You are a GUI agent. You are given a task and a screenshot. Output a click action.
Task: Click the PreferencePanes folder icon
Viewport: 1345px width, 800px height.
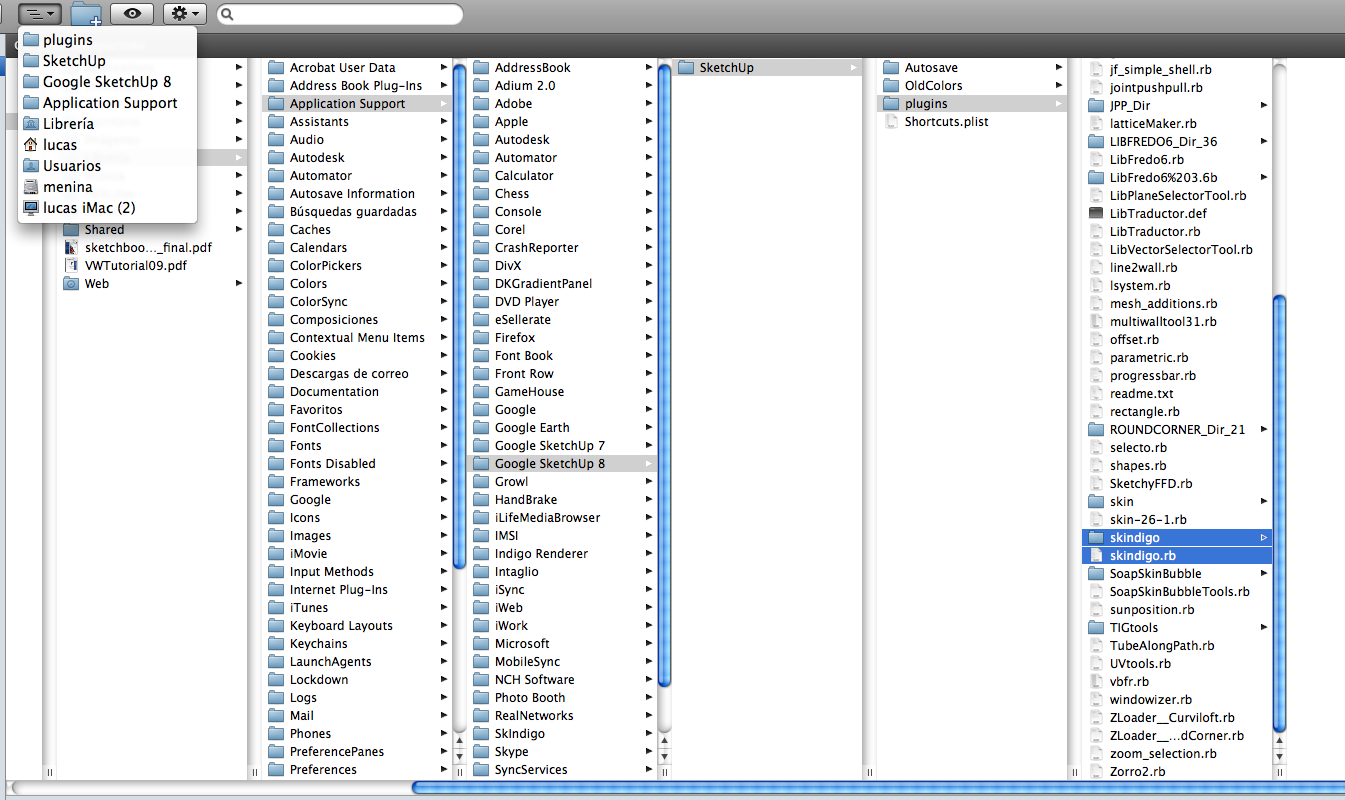(276, 752)
